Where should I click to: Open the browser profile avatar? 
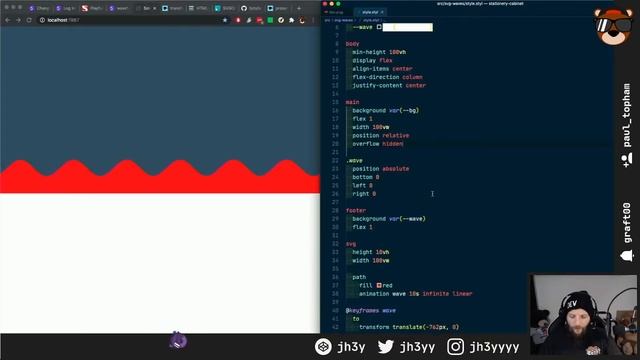coord(302,20)
